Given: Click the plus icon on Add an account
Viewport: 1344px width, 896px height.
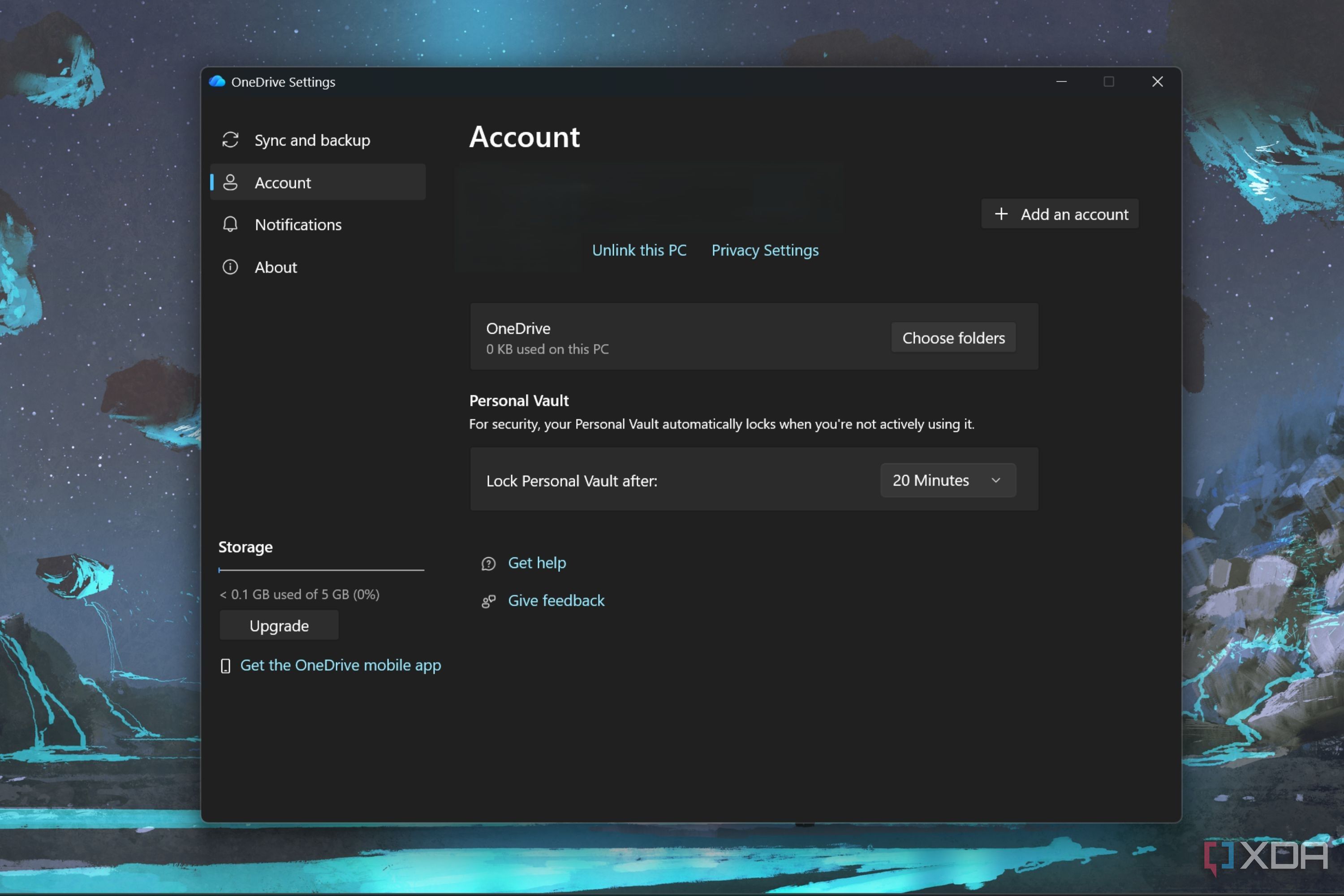Looking at the screenshot, I should point(1001,214).
